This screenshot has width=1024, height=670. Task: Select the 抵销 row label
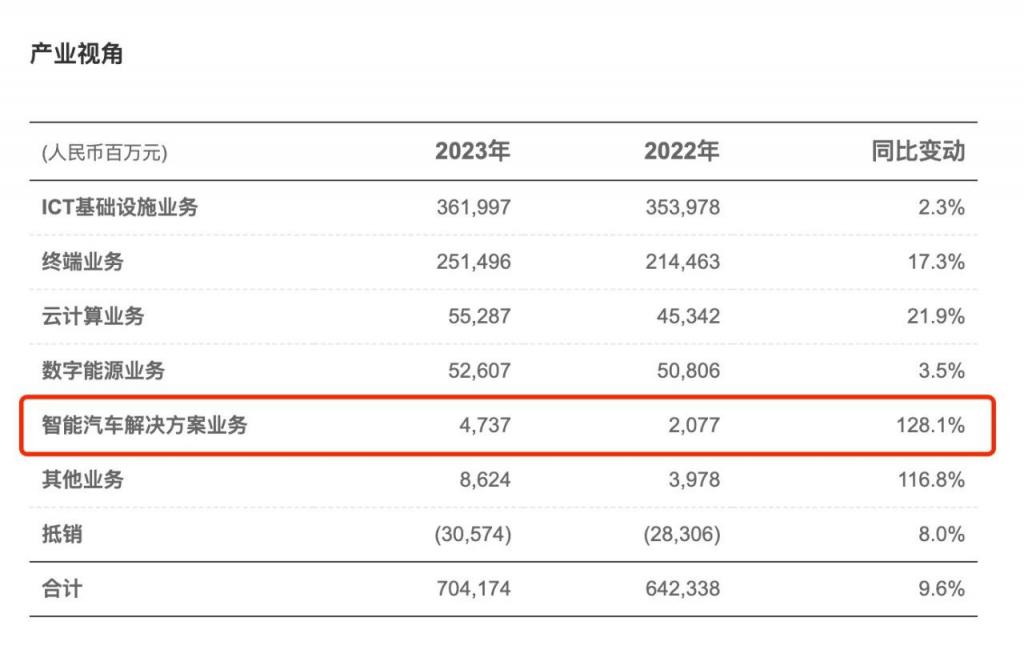click(62, 534)
